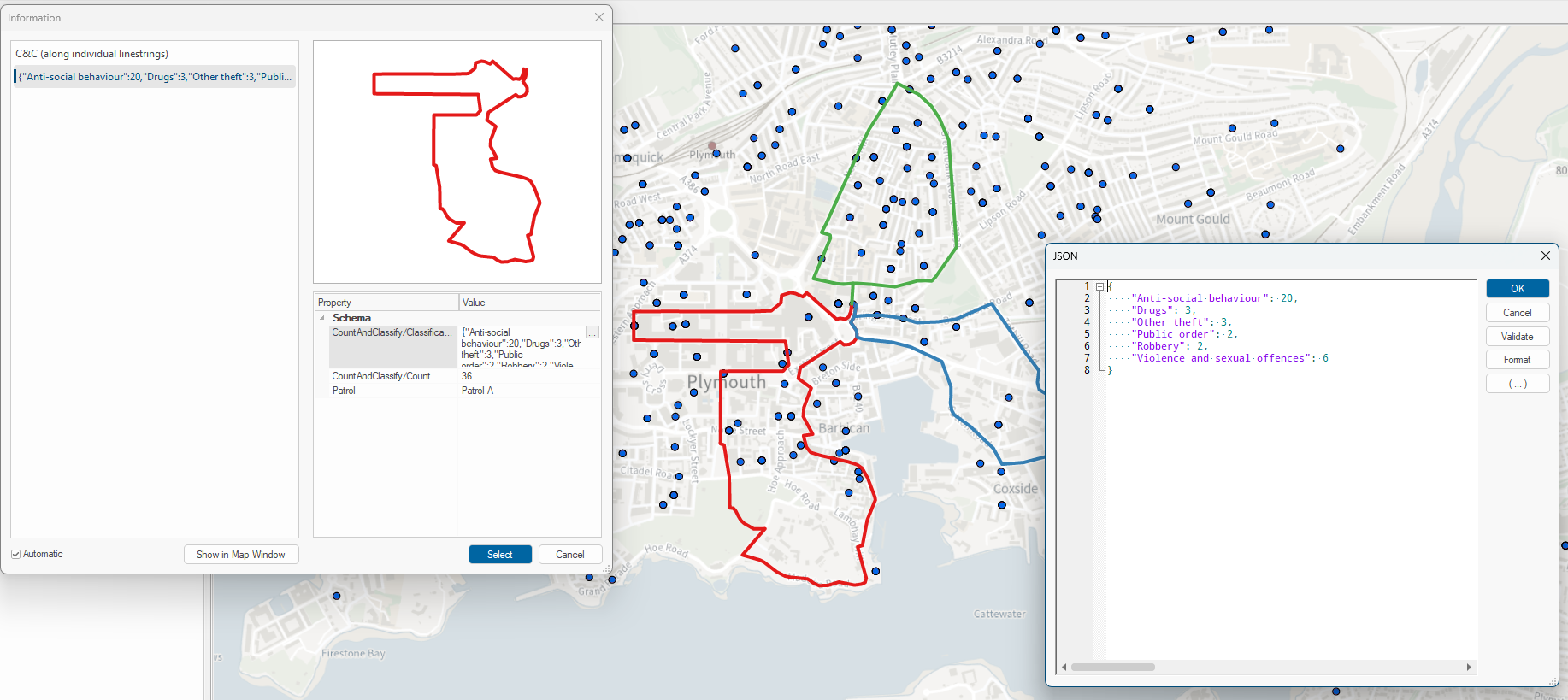Click Select in the Information dialog

[x=500, y=555]
